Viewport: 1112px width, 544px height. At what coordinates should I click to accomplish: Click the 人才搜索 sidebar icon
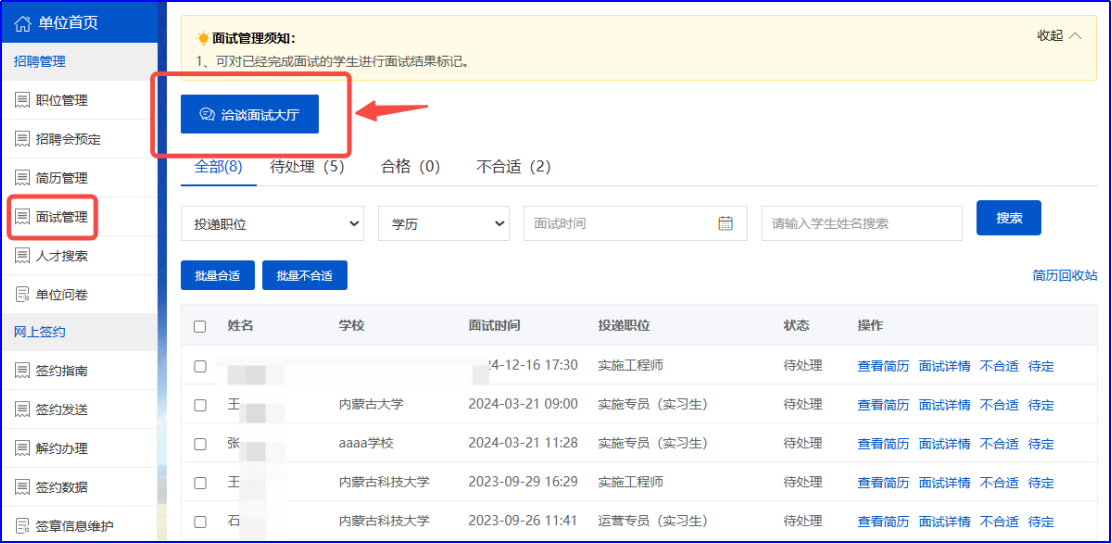point(22,256)
